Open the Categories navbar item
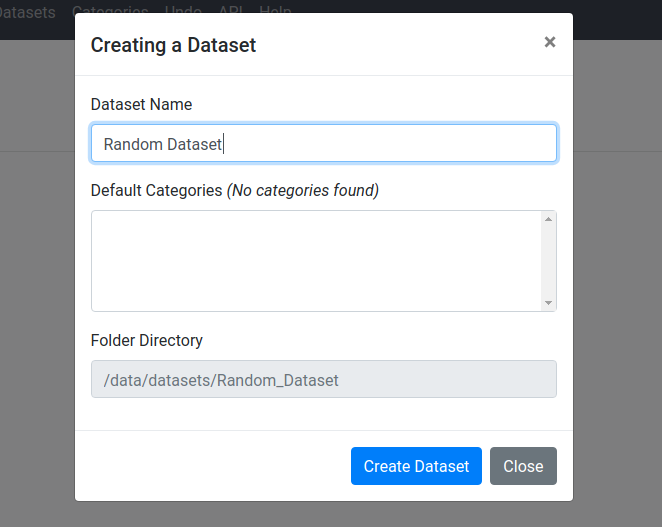662x527 pixels. click(110, 12)
